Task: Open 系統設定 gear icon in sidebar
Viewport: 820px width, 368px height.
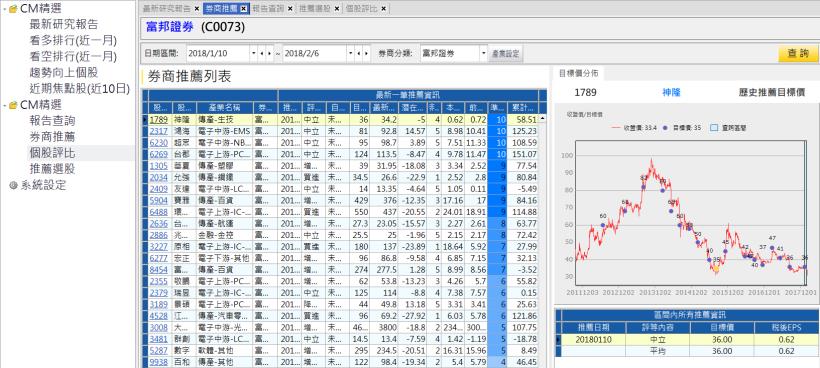Action: point(14,185)
